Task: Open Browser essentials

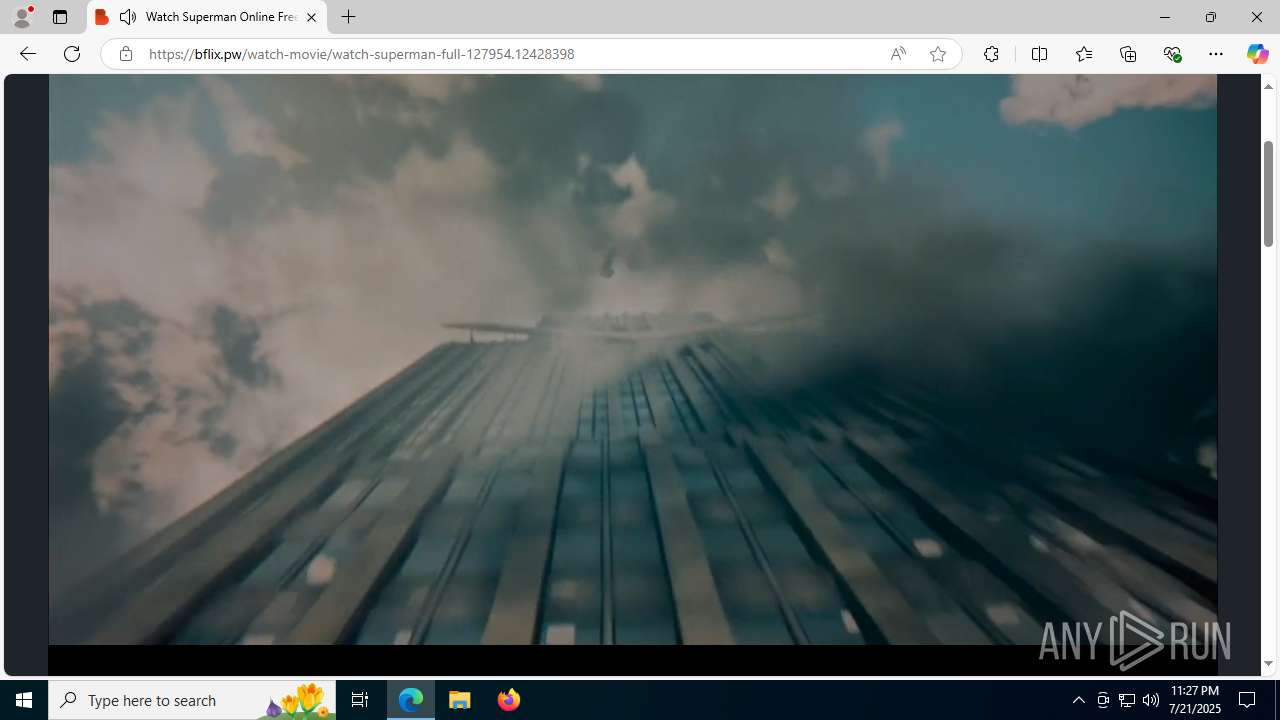Action: coord(1172,54)
